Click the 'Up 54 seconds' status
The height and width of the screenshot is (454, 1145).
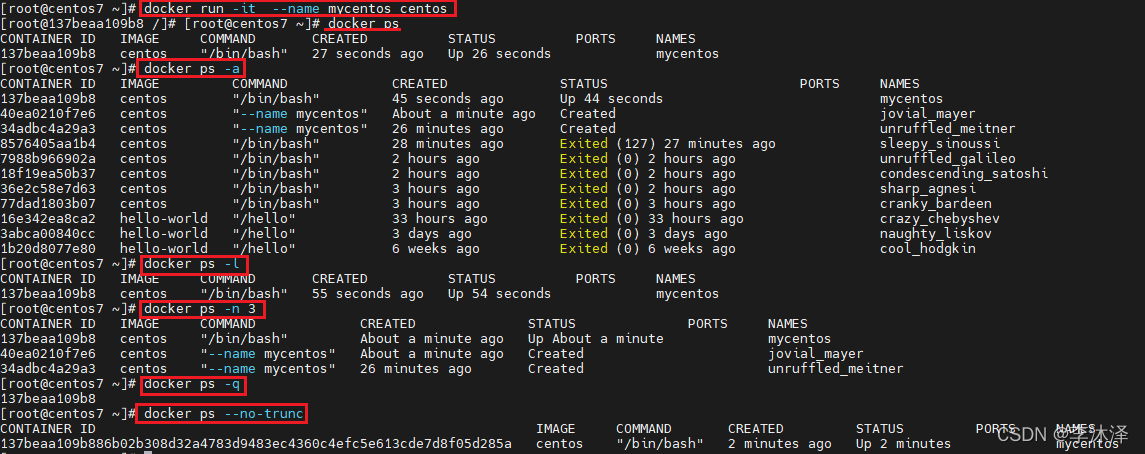pos(499,293)
